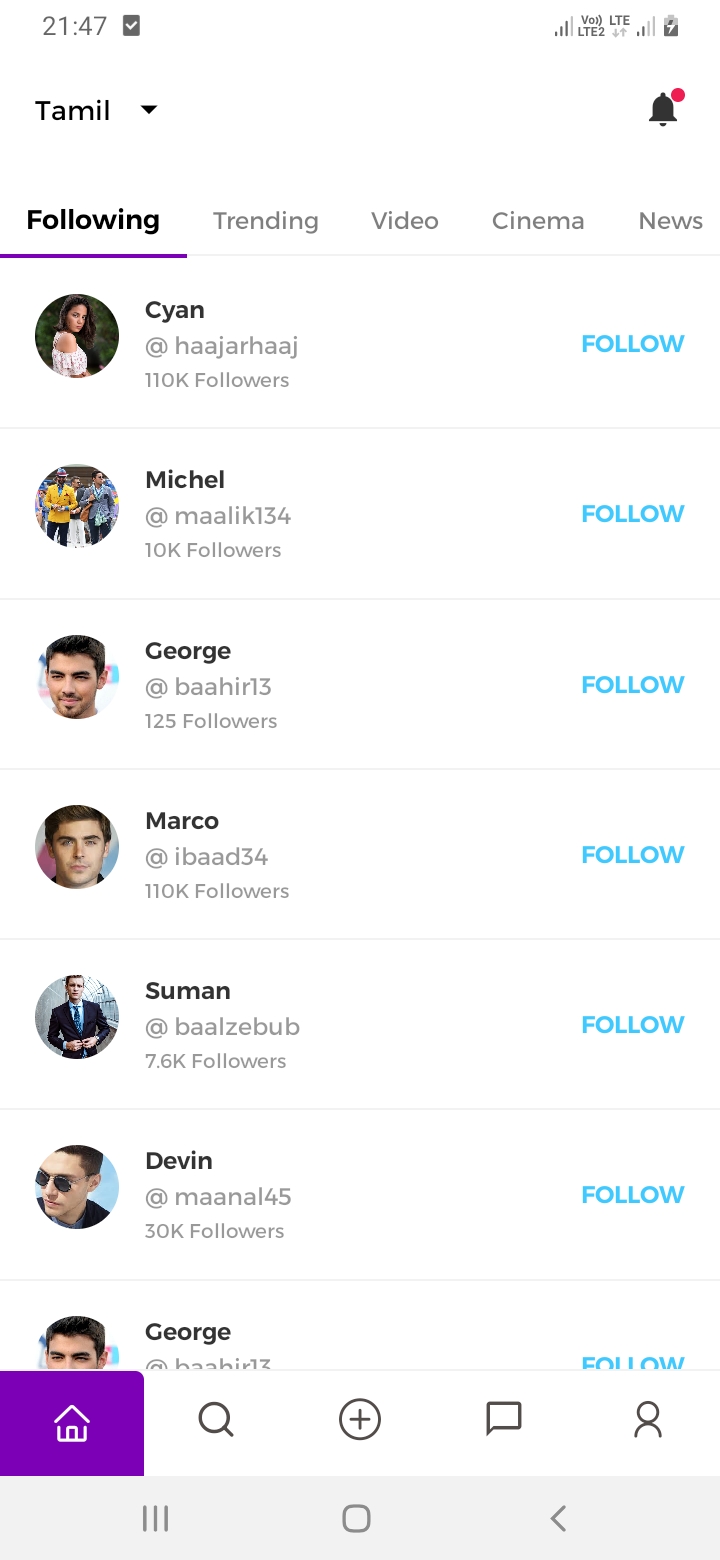Image resolution: width=720 pixels, height=1560 pixels.
Task: Follow Michel @maalik134
Action: (x=633, y=514)
